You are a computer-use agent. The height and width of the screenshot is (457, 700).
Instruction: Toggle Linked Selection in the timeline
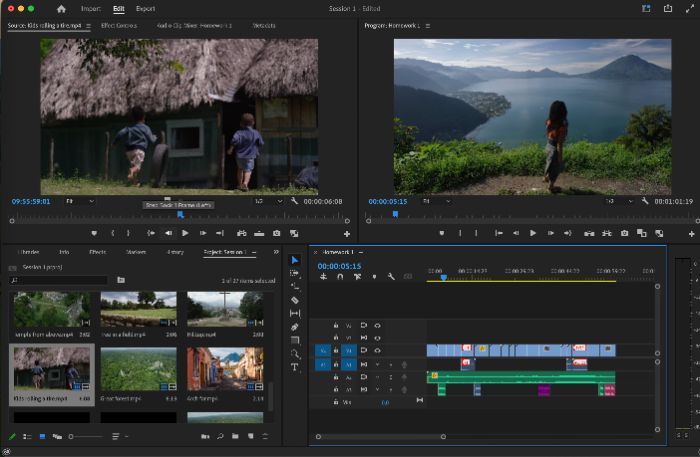357,277
